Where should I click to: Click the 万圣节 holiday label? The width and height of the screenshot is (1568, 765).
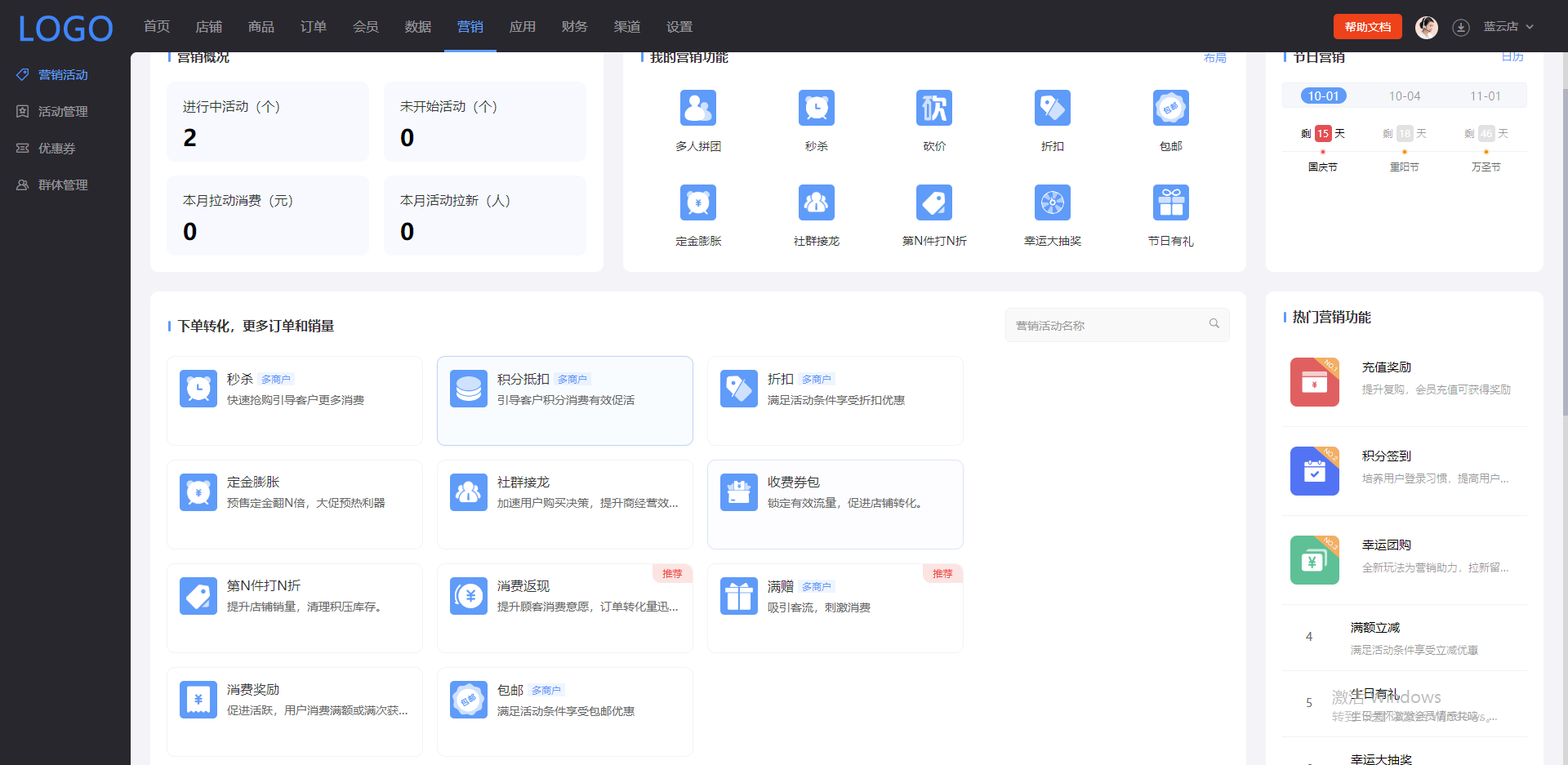[1486, 167]
